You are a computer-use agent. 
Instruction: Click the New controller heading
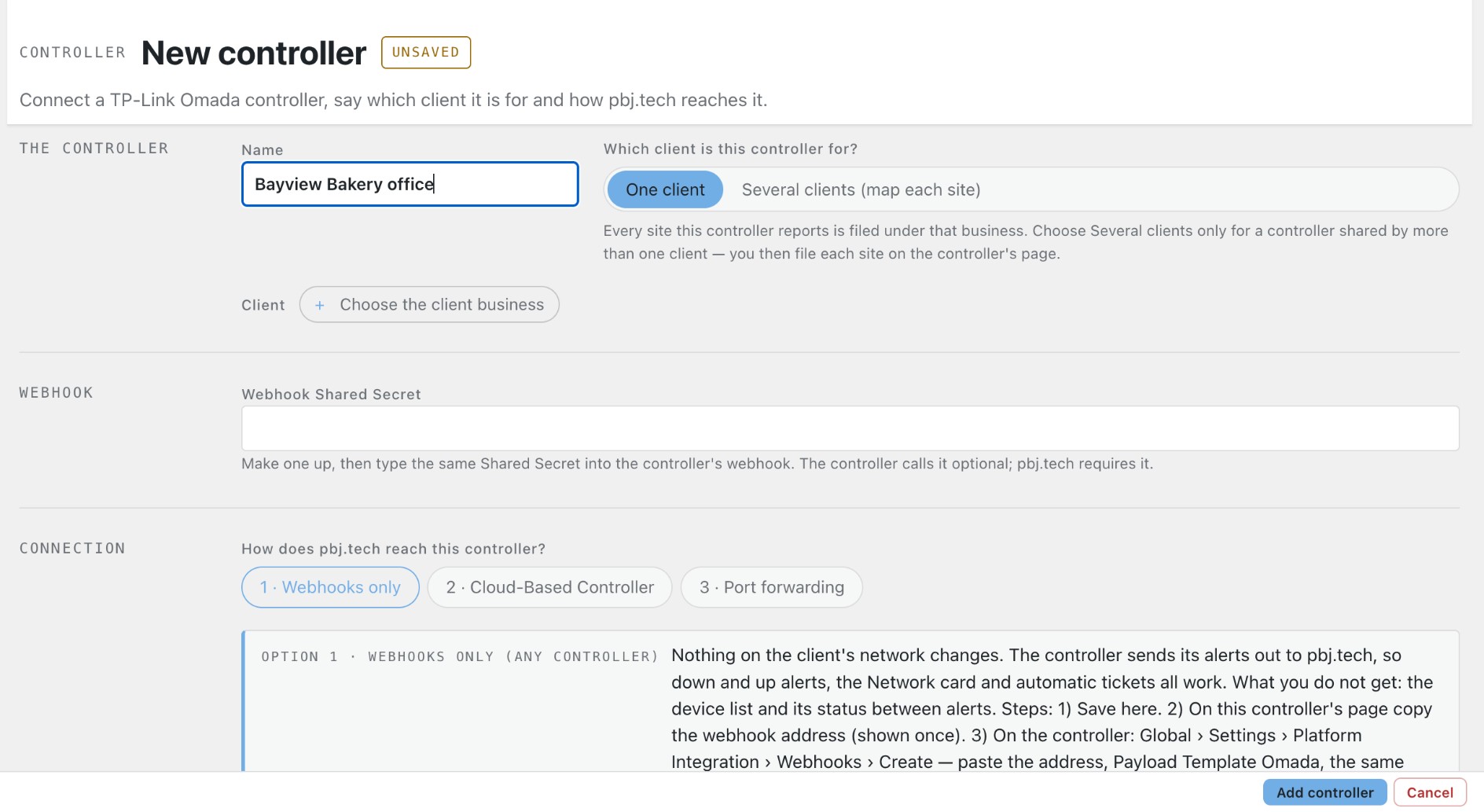coord(254,53)
